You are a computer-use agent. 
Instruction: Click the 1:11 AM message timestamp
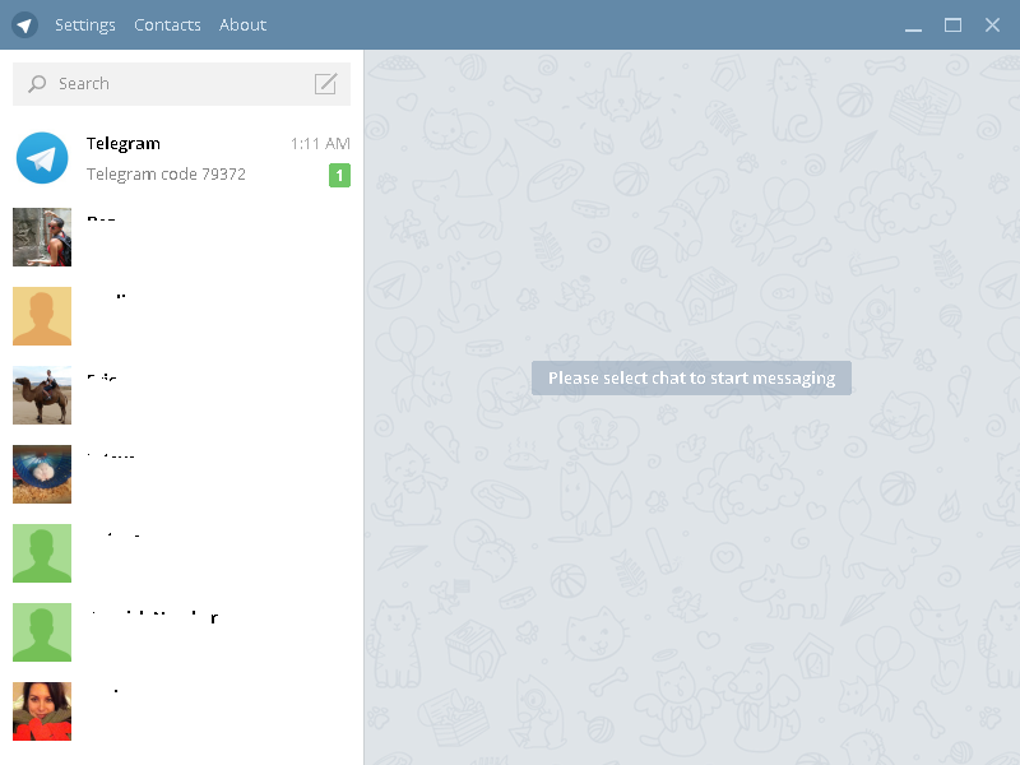(x=320, y=144)
